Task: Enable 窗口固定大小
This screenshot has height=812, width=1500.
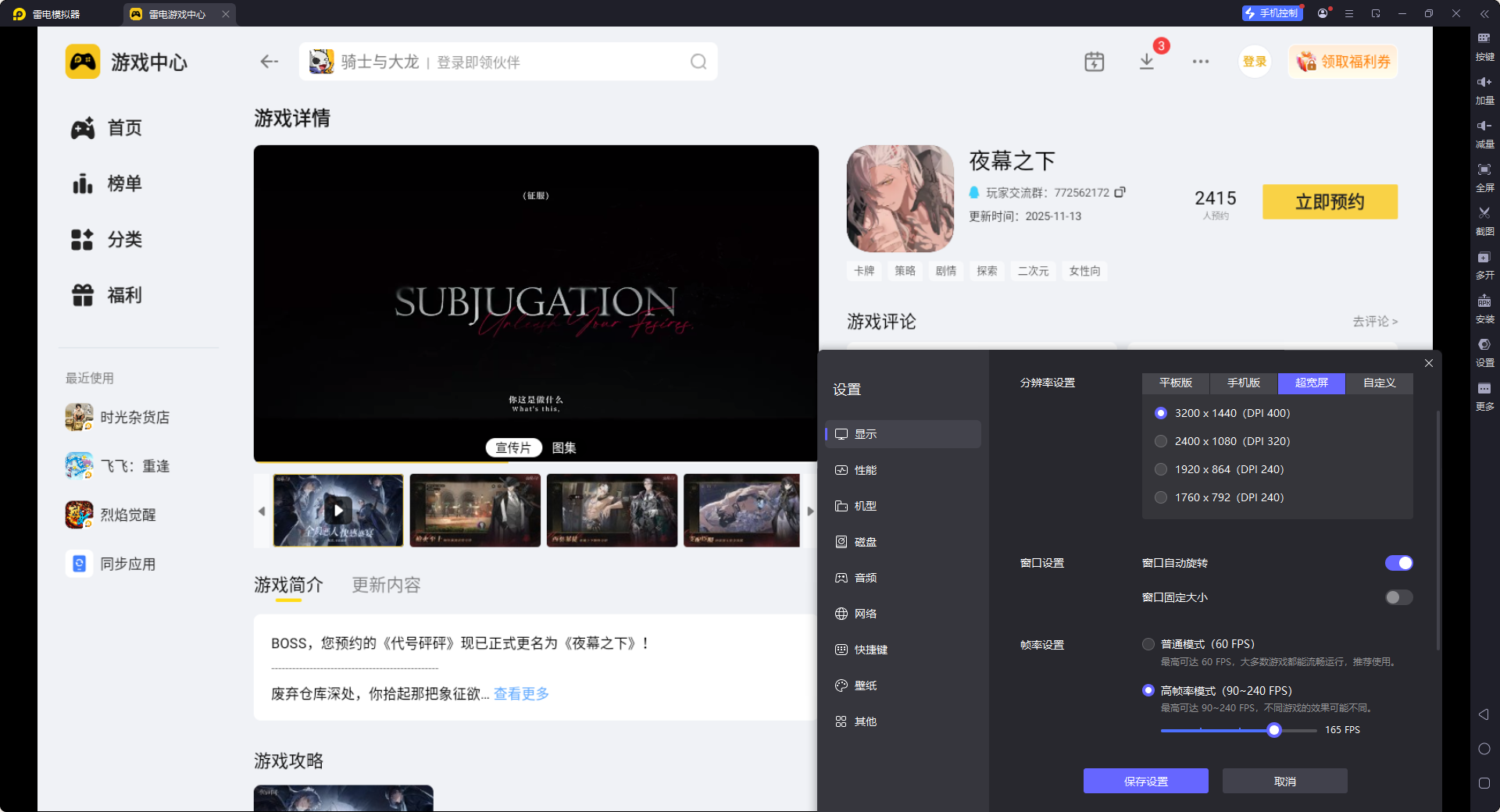Action: (1398, 597)
